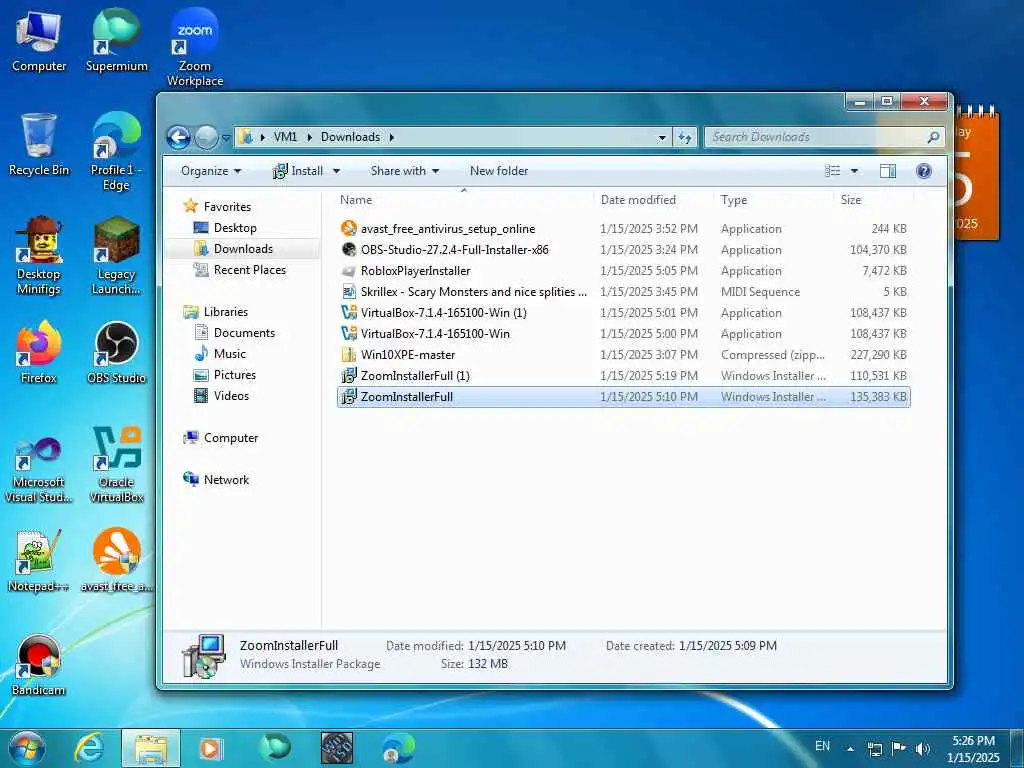Viewport: 1024px width, 768px height.
Task: Click taskbar Supermium icon
Action: (274, 748)
